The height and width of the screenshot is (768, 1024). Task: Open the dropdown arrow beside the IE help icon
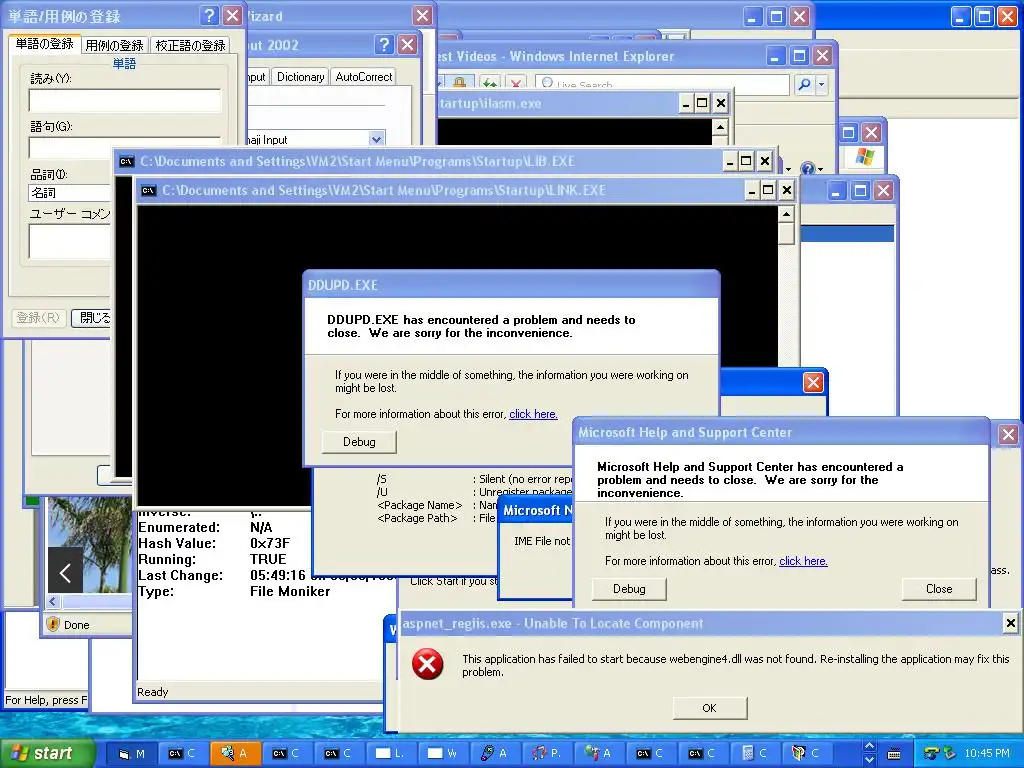(820, 170)
